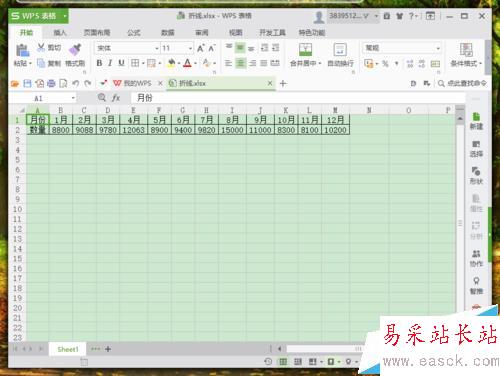This screenshot has height=376, width=500.
Task: Click the Paste clipboard icon
Action: click(22, 50)
